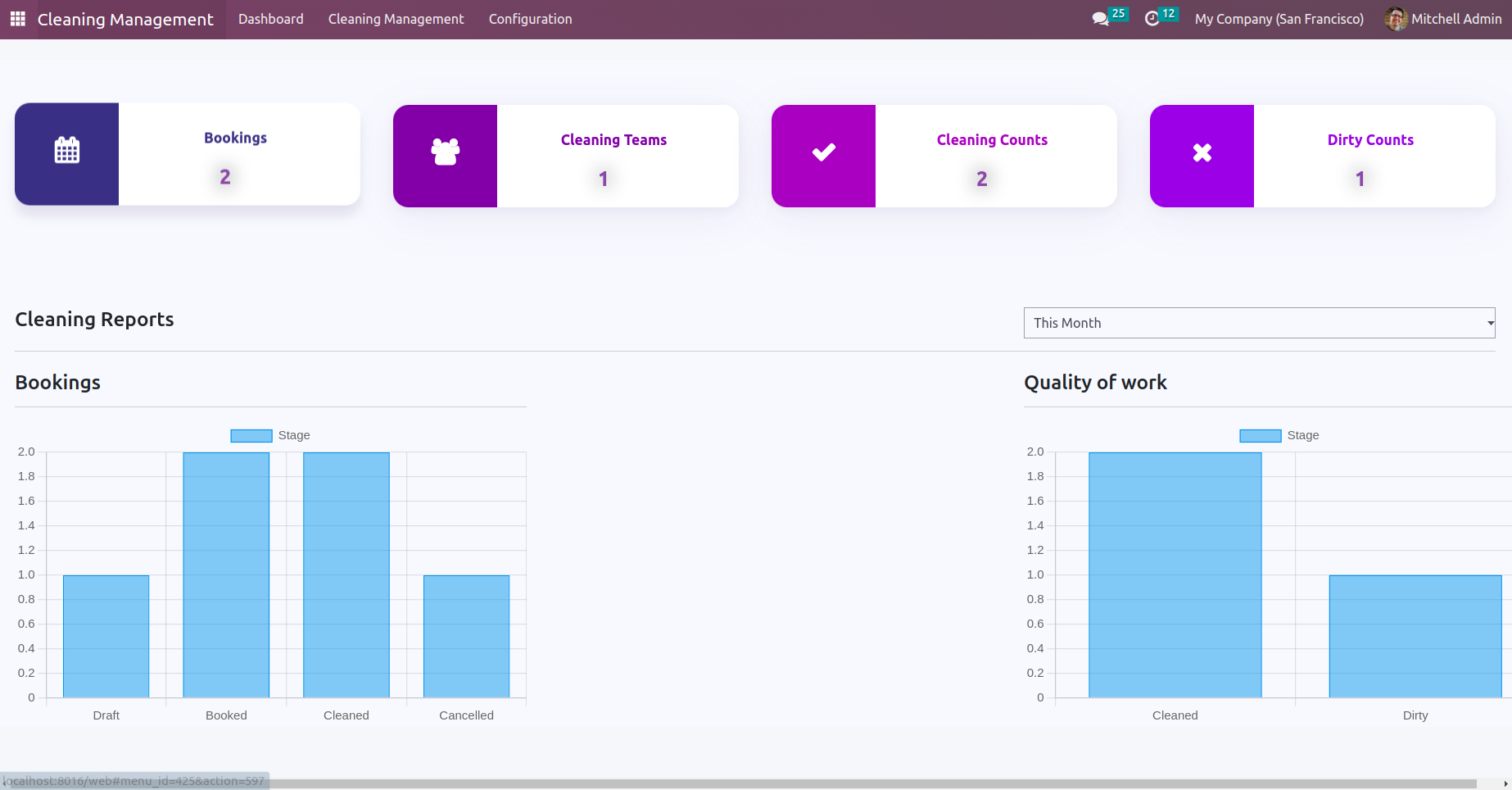Click the Bookings chart section heading
This screenshot has width=1512, height=790.
click(x=58, y=383)
